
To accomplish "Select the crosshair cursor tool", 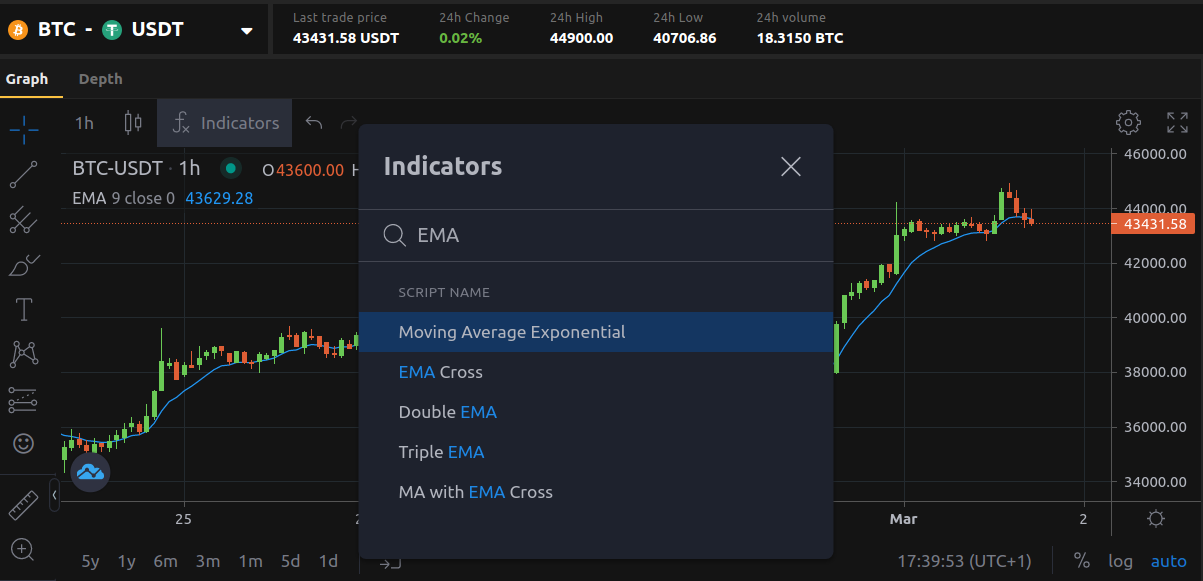I will pos(23,128).
